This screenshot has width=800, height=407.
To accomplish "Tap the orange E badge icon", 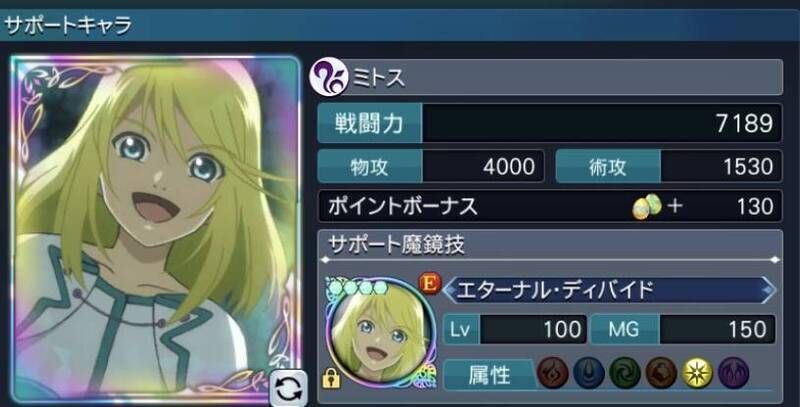I will click(430, 284).
